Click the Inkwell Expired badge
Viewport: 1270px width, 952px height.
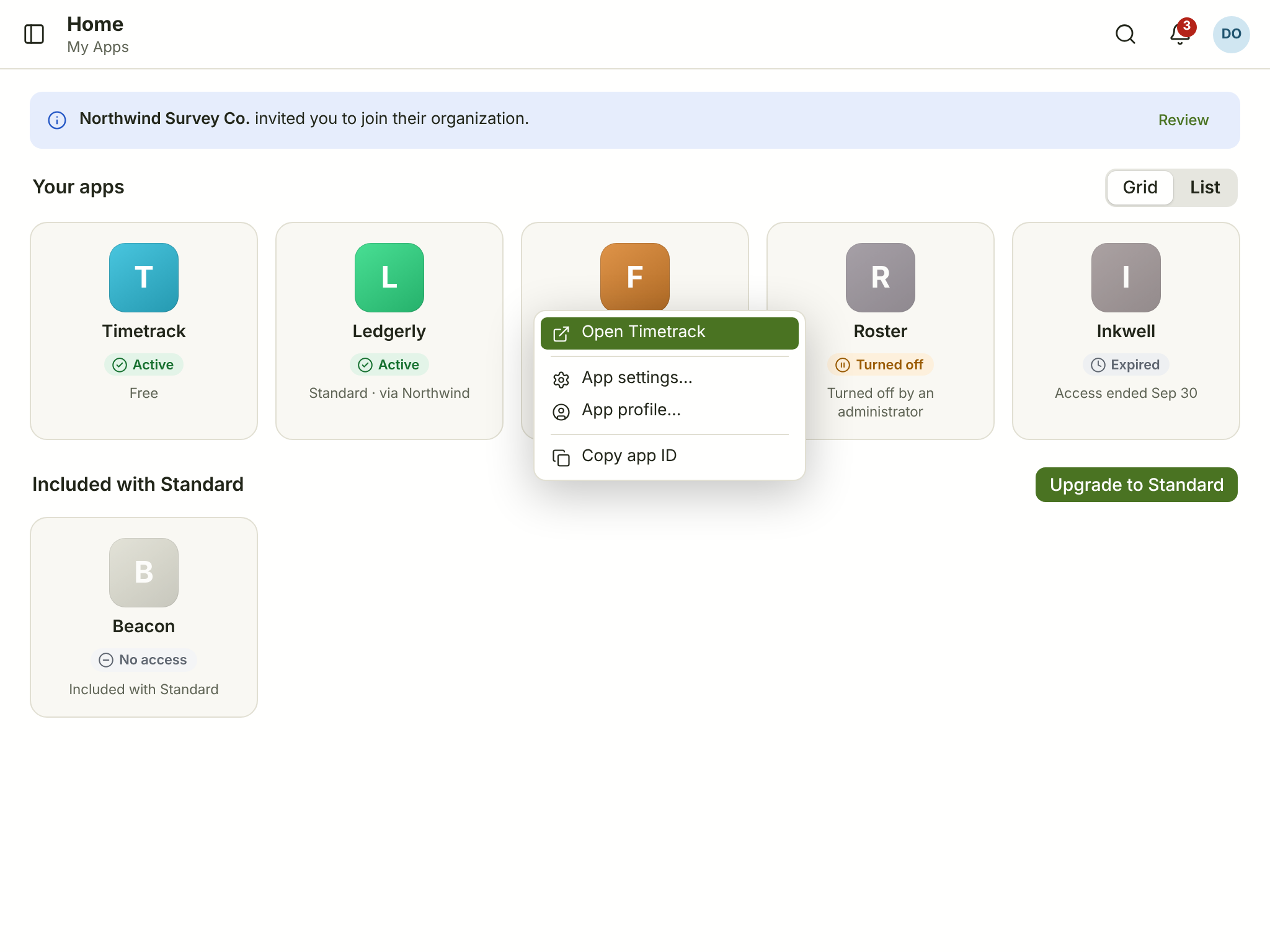[1126, 364]
